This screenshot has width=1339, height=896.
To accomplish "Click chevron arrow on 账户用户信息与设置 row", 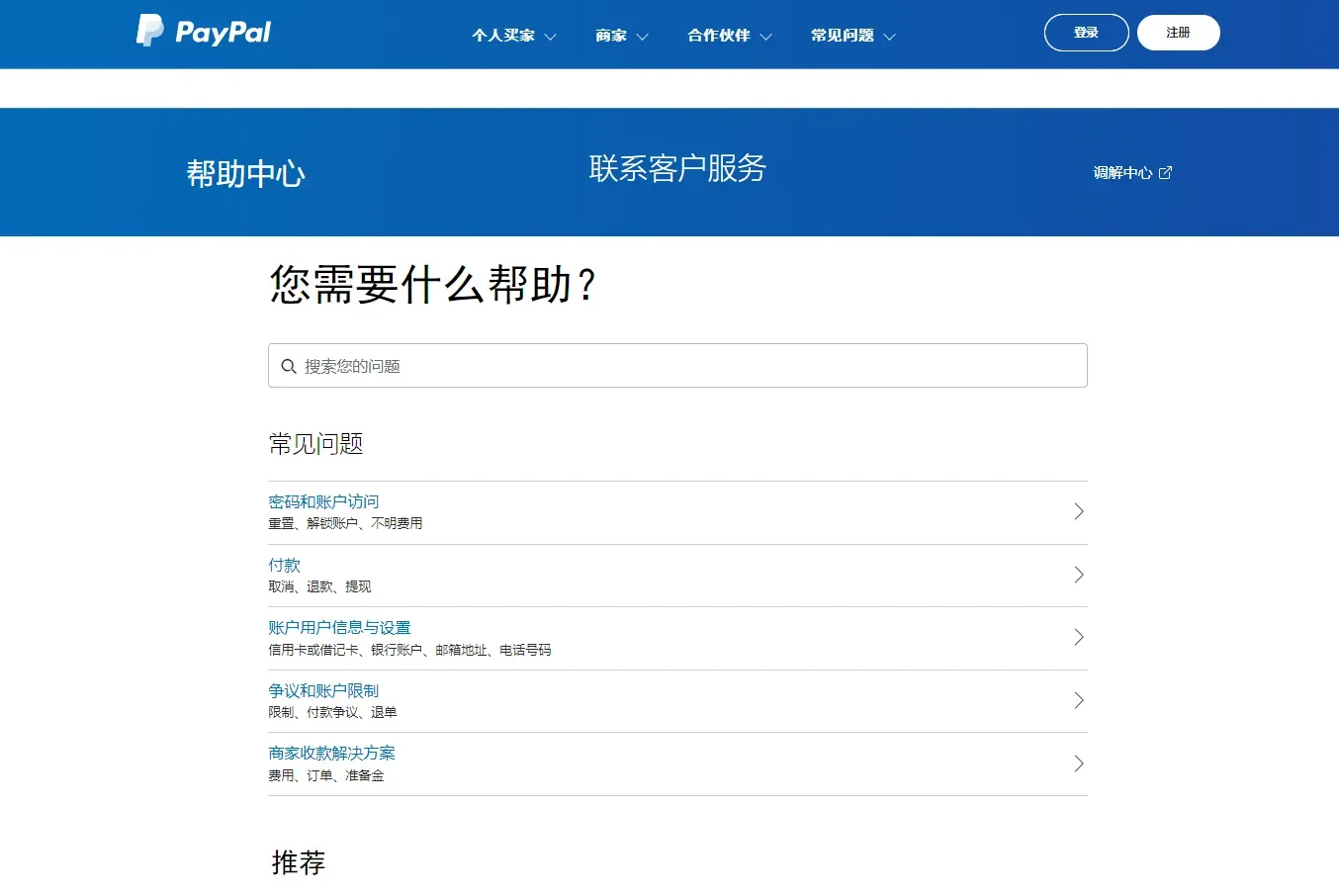I will pos(1079,637).
